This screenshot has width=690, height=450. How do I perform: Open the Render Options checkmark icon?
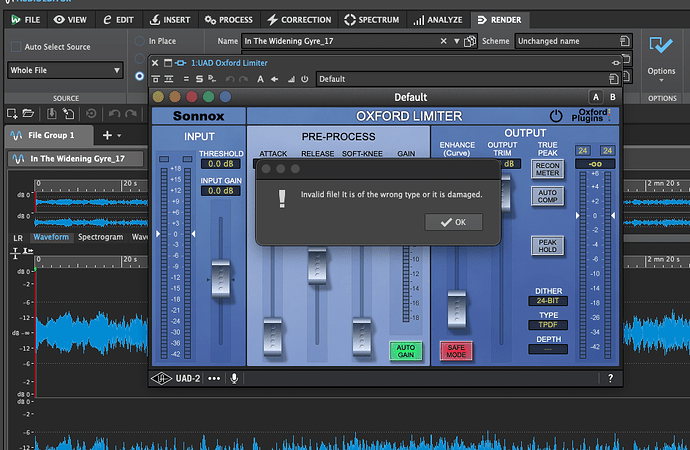[661, 46]
